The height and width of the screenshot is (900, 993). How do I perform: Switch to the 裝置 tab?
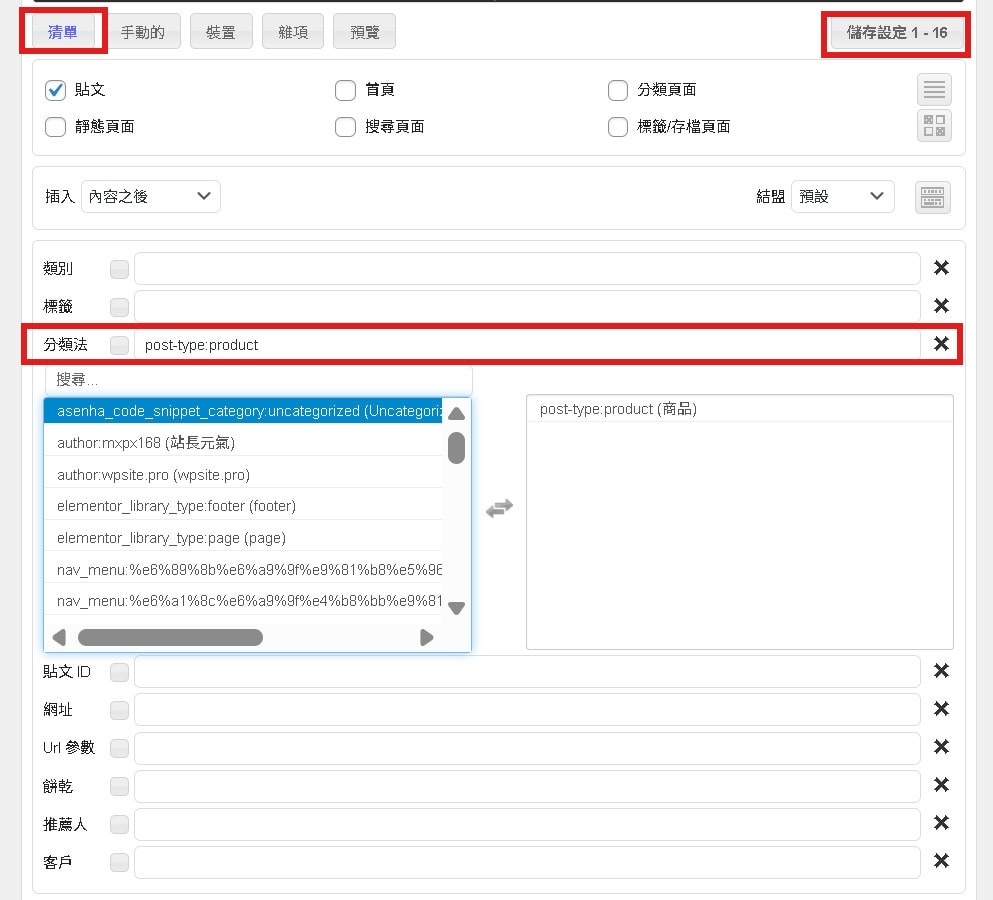tap(221, 32)
